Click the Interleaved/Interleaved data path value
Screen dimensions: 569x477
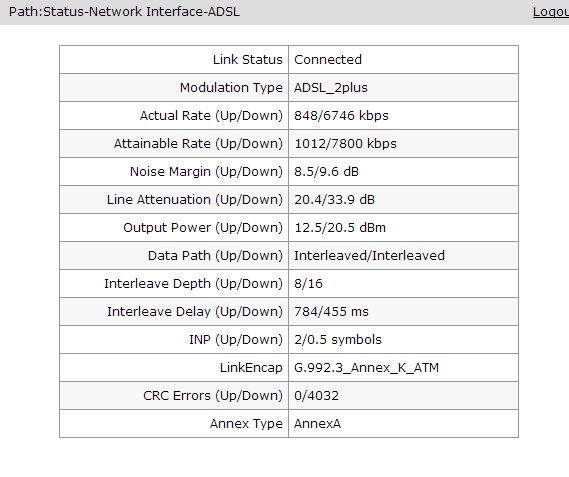click(x=369, y=255)
